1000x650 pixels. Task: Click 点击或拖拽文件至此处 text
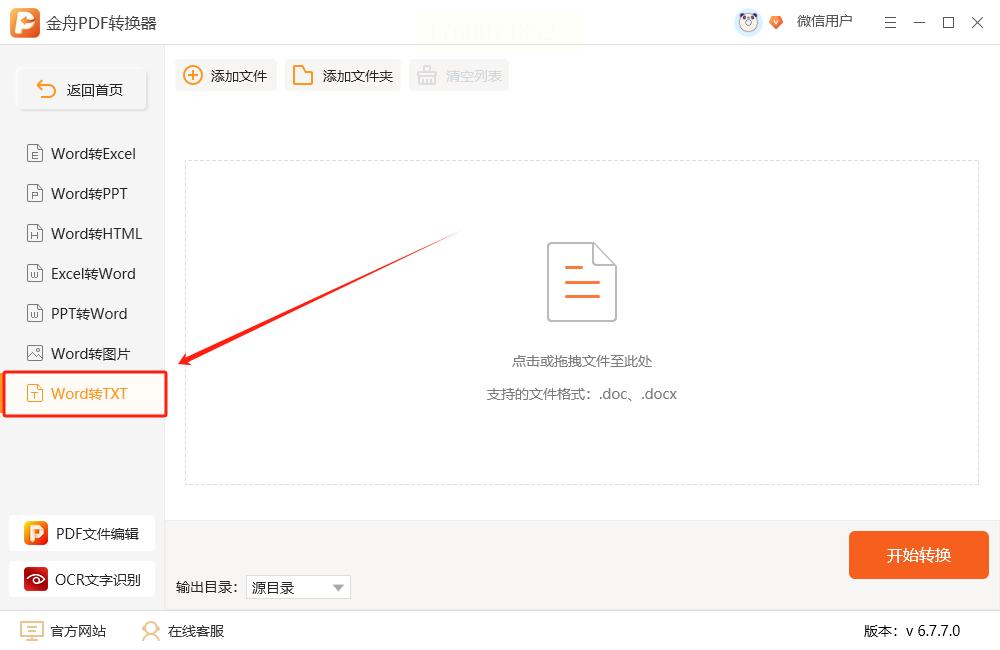[x=582, y=361]
